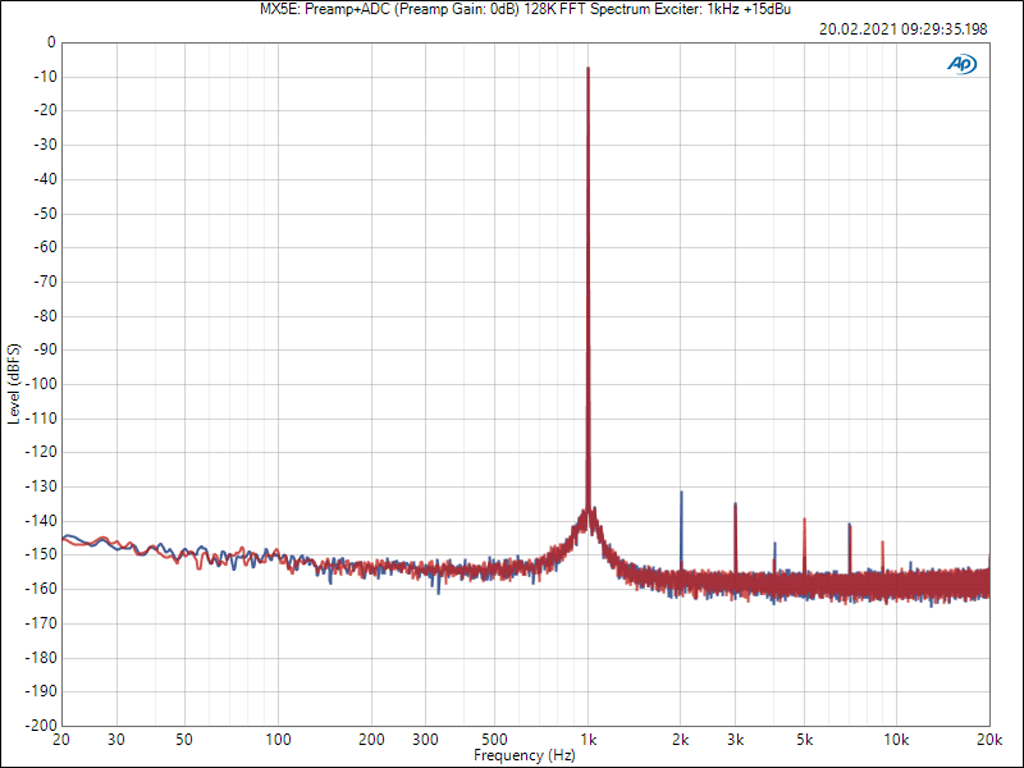Click the tip of the 1 kHz fundamental peak
The width and height of the screenshot is (1024, 768).
[588, 69]
